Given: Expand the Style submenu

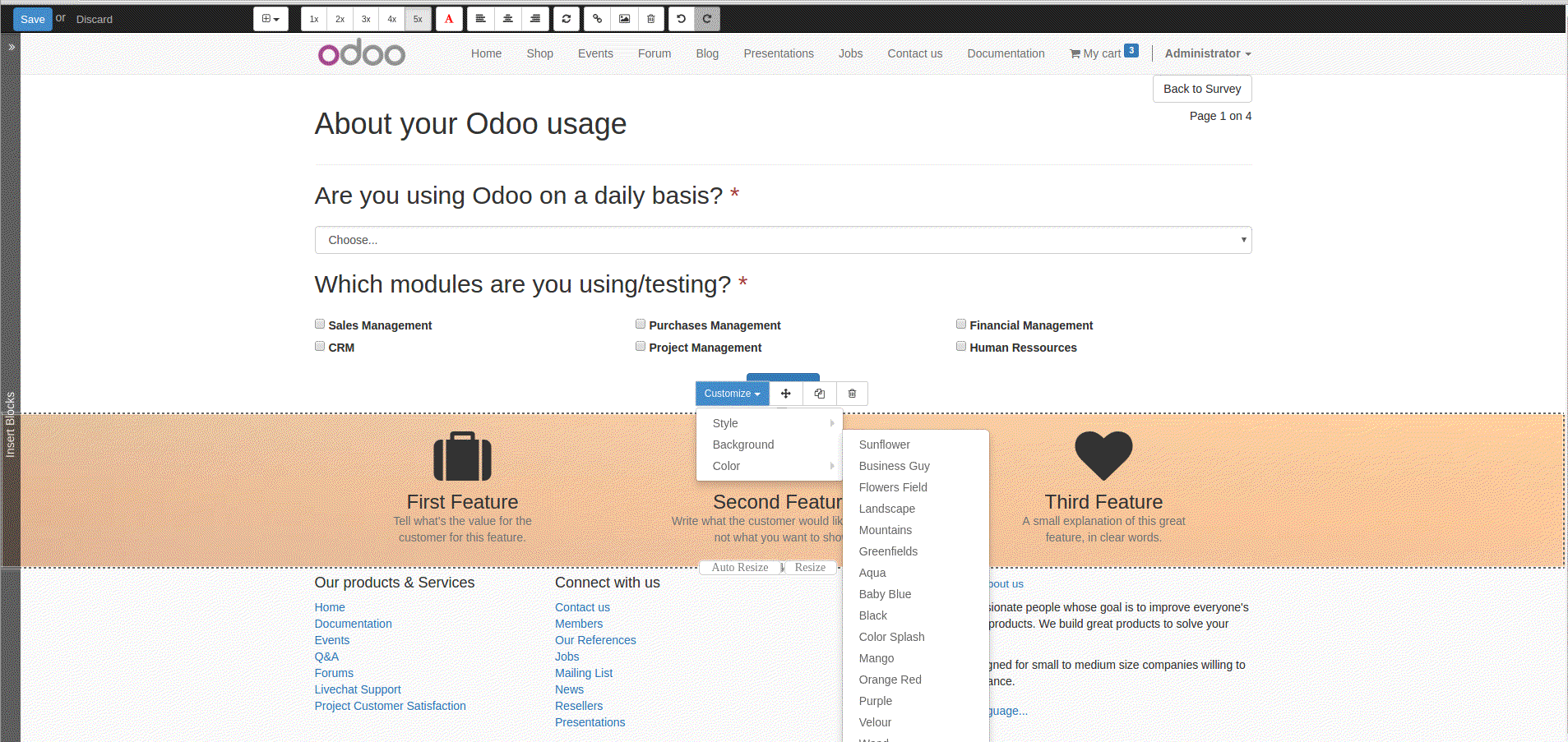Looking at the screenshot, I should click(770, 423).
